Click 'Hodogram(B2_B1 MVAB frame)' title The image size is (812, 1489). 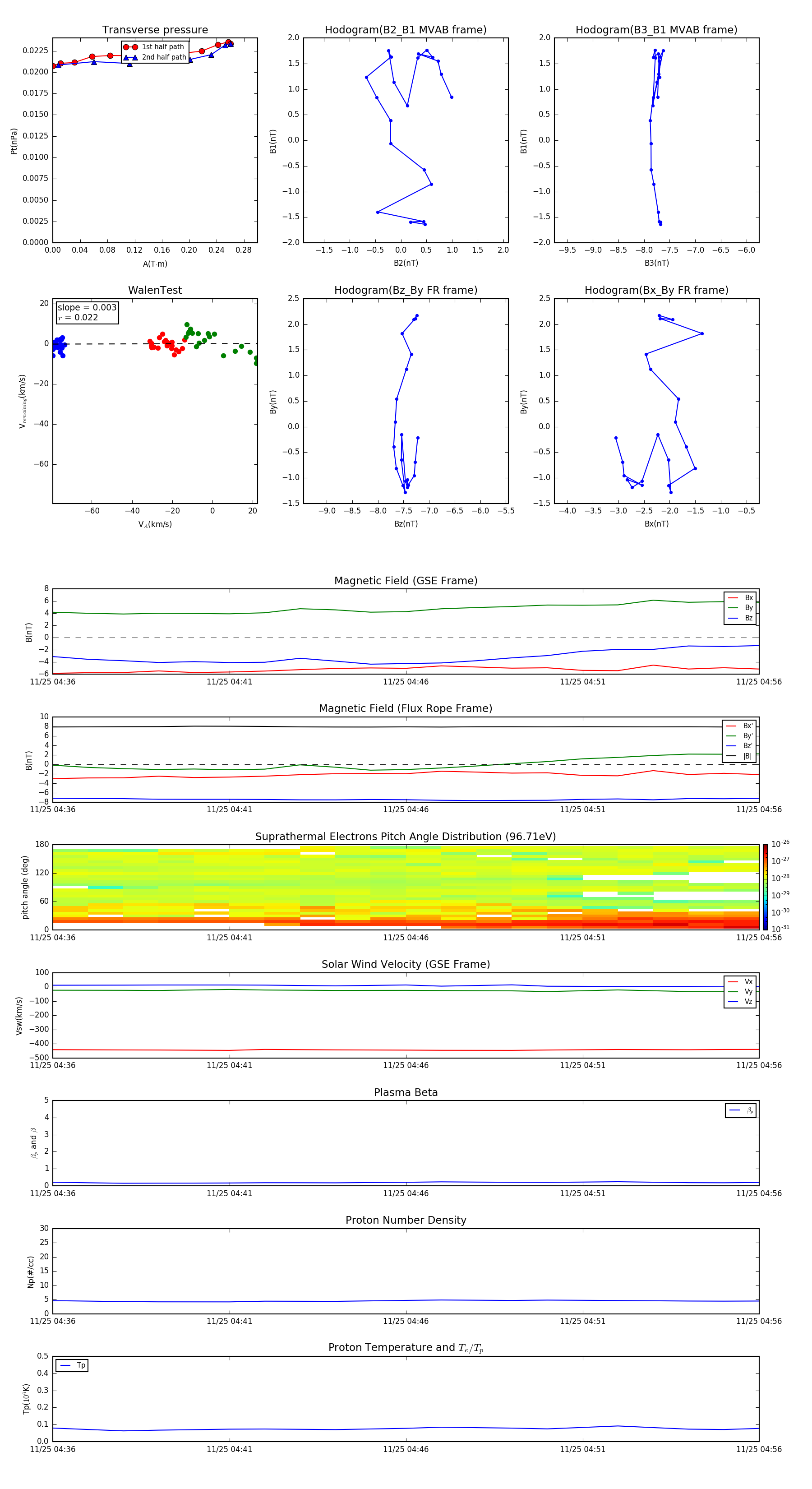point(406,30)
